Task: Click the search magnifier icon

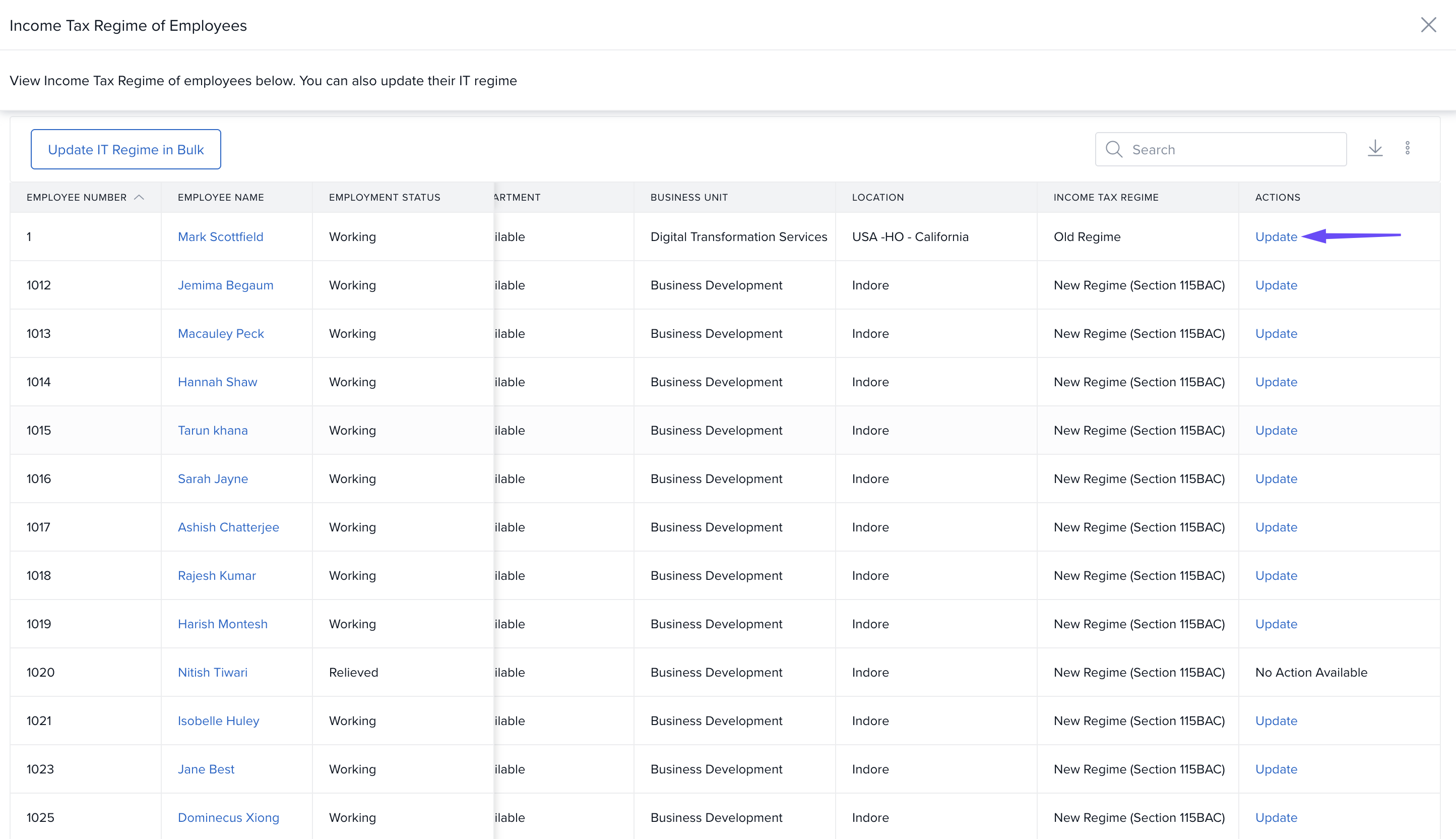Action: [x=1114, y=149]
